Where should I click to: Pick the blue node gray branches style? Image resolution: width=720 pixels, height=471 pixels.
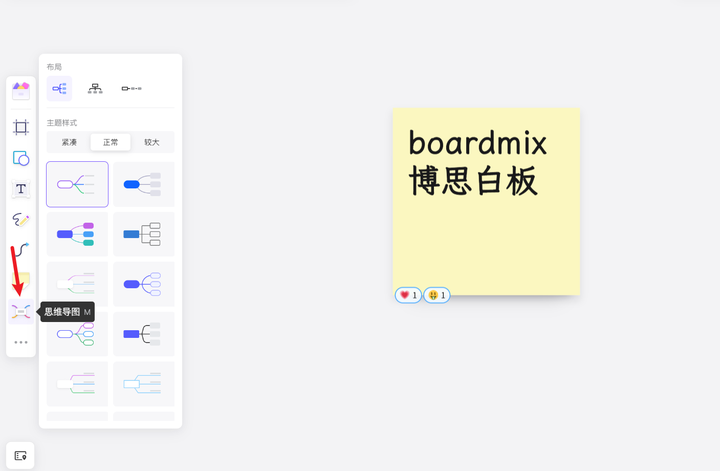coord(144,184)
